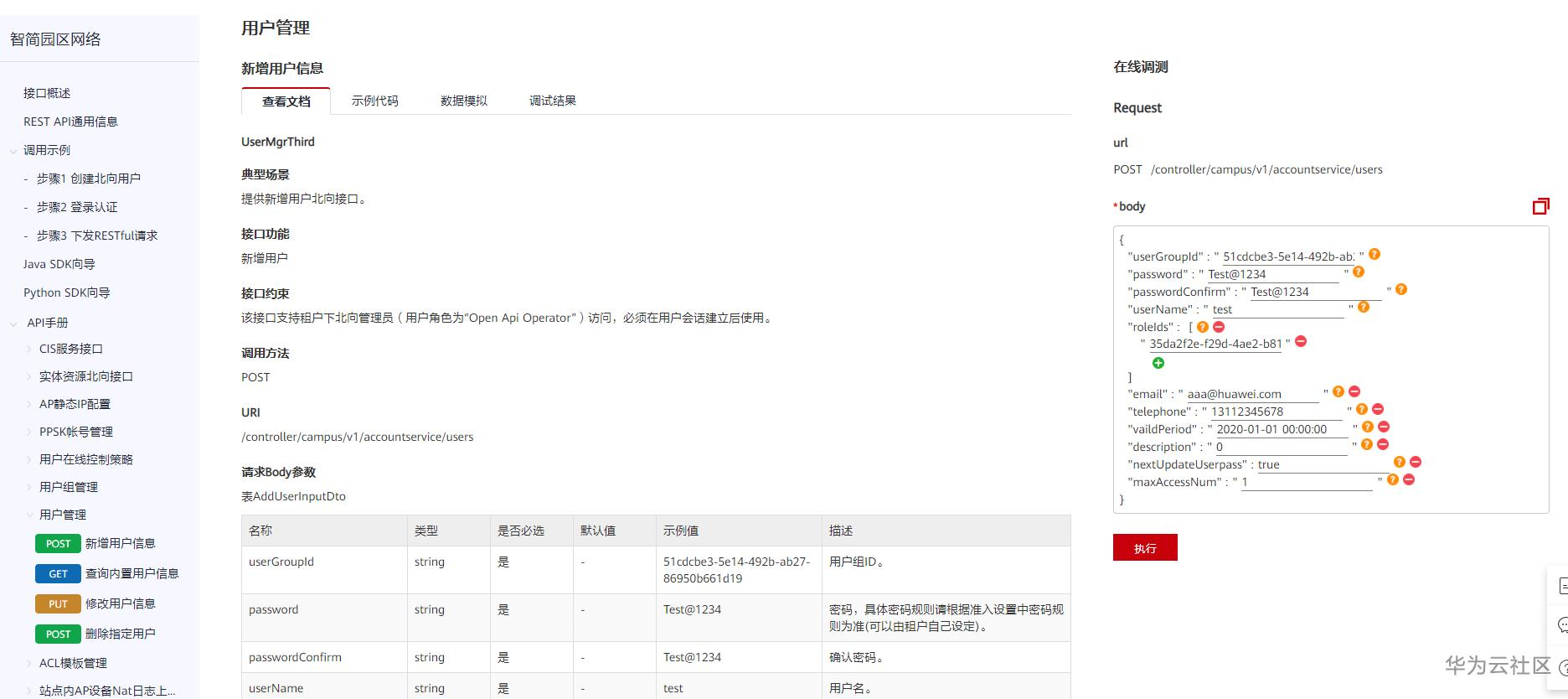
Task: Select POST 新增用户信息 API
Action: coord(95,543)
